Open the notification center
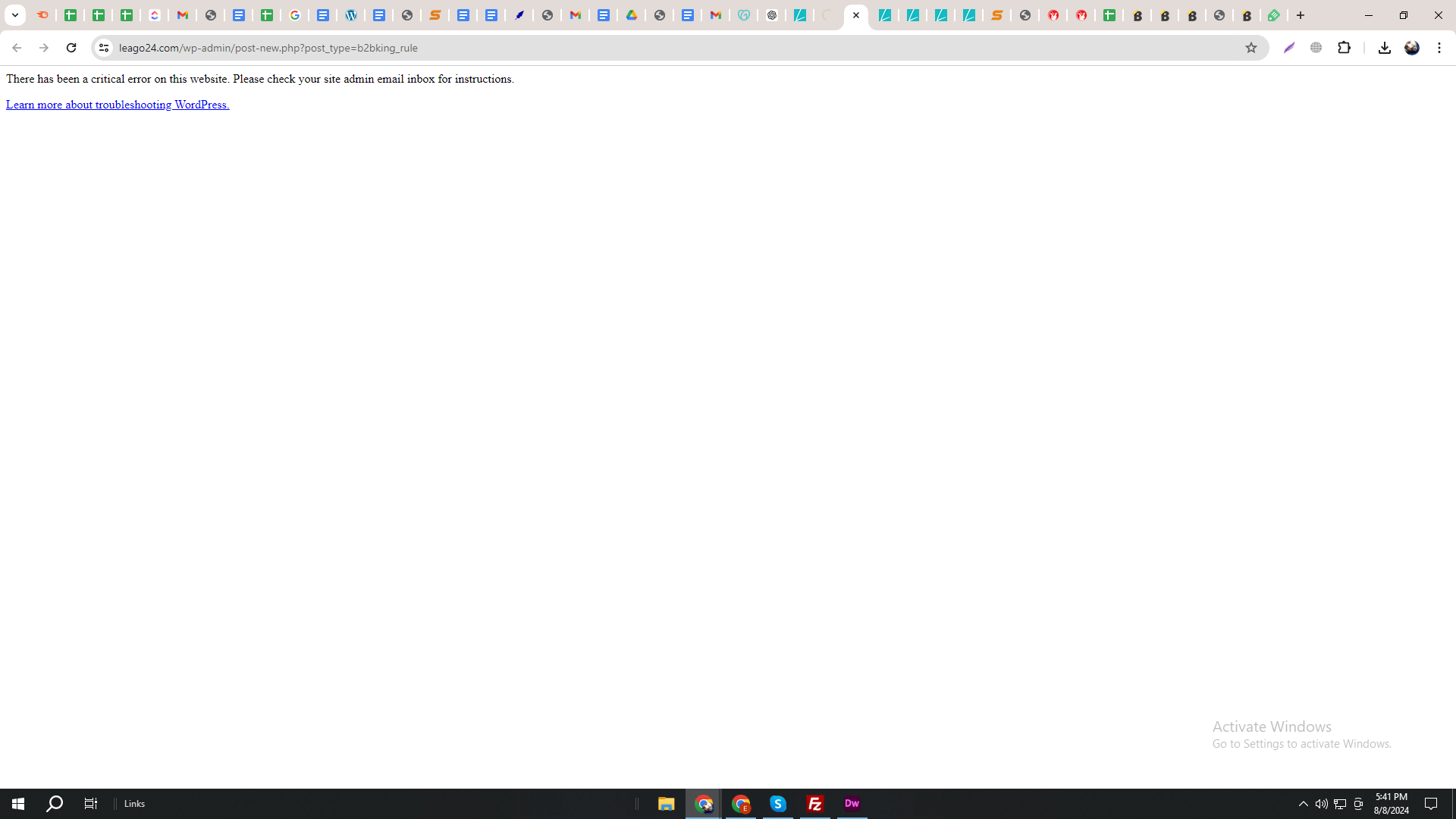The height and width of the screenshot is (819, 1456). point(1431,804)
